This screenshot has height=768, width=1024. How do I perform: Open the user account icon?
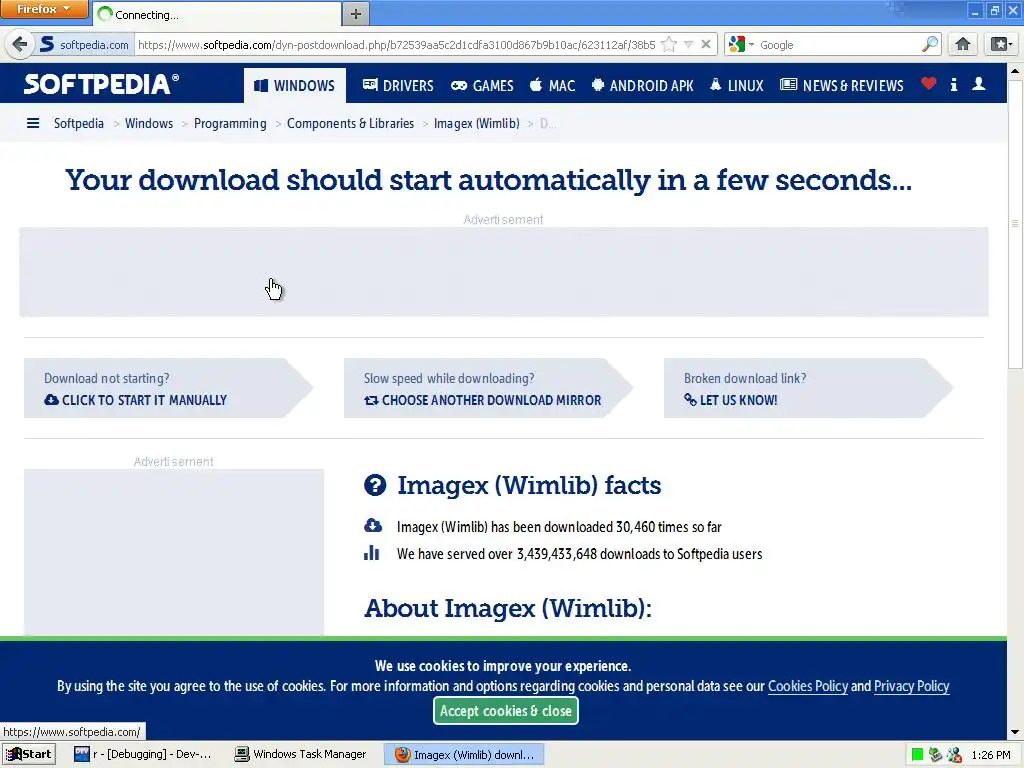pyautogui.click(x=979, y=84)
